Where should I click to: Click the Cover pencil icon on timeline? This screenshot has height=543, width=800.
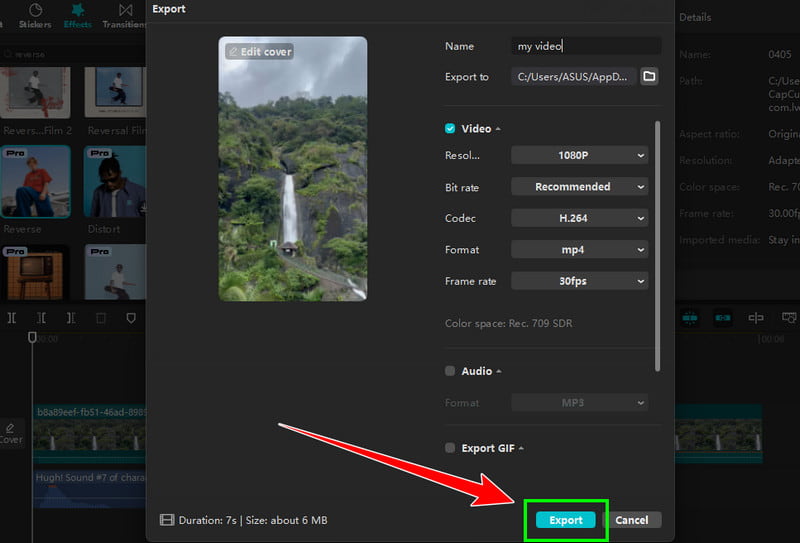pos(11,428)
